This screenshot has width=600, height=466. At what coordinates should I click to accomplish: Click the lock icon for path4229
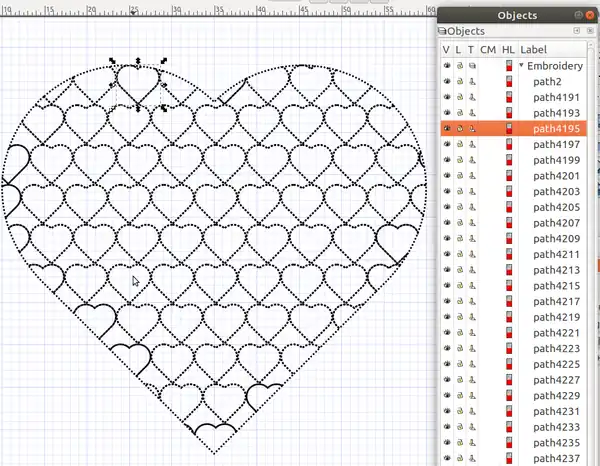[x=459, y=395]
